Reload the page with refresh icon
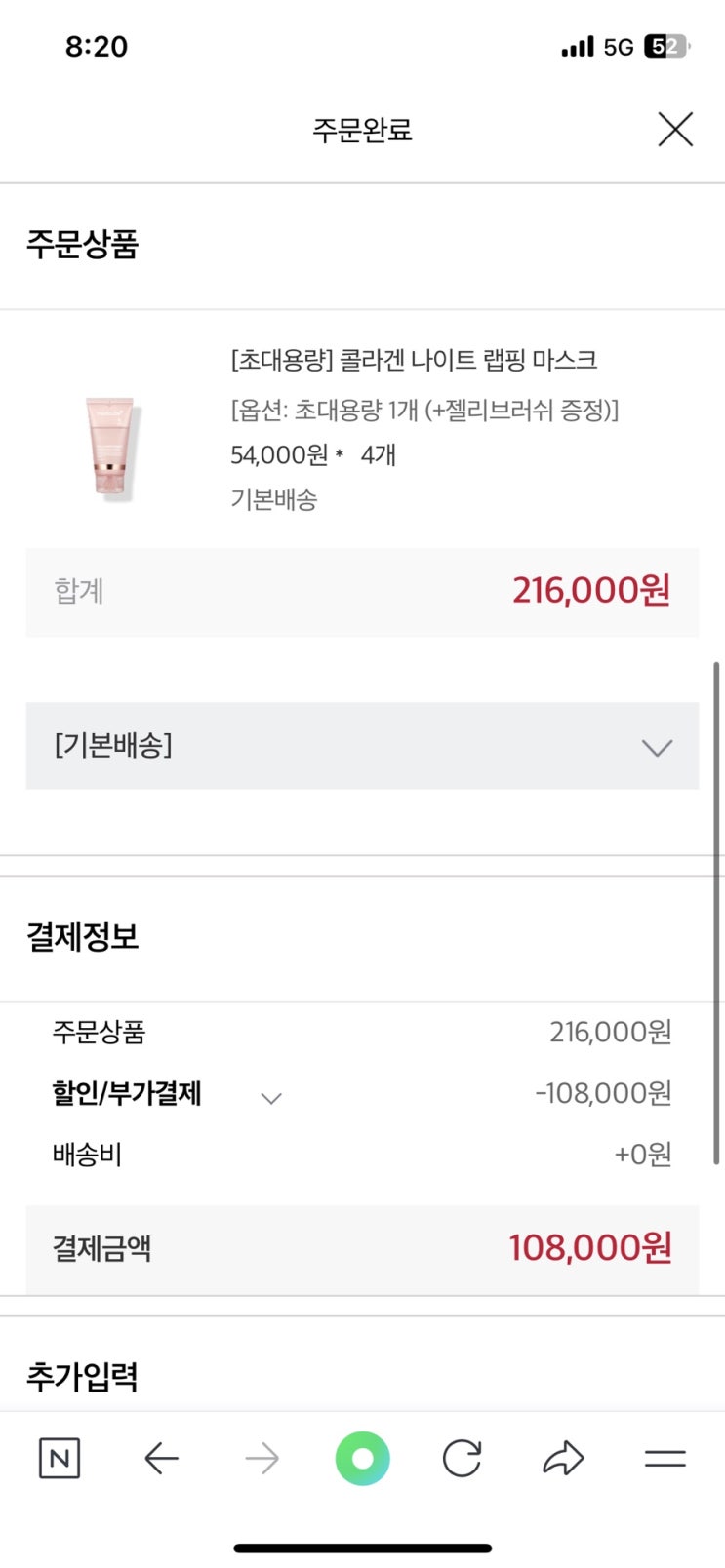The height and width of the screenshot is (1568, 725). [462, 1459]
